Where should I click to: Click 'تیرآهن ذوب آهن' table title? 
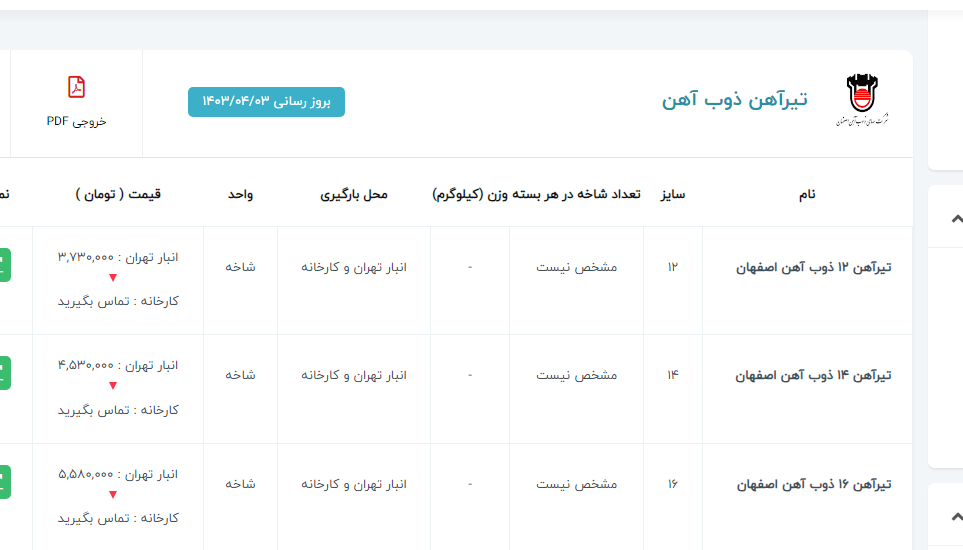734,100
